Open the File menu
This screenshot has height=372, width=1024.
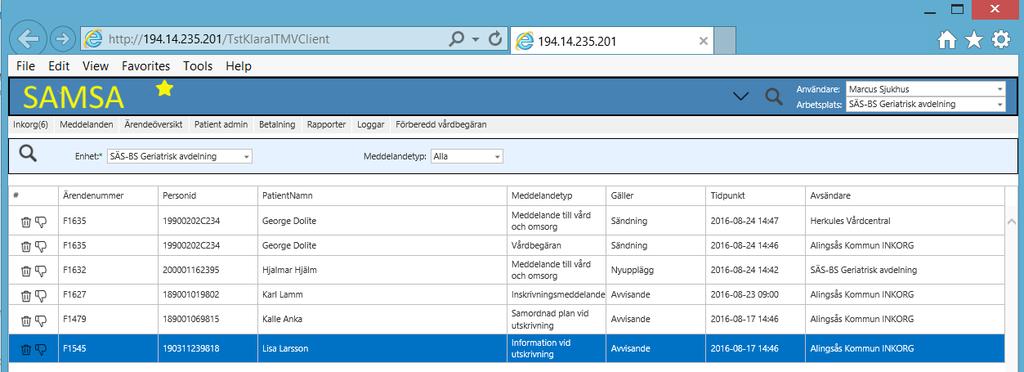pos(25,66)
